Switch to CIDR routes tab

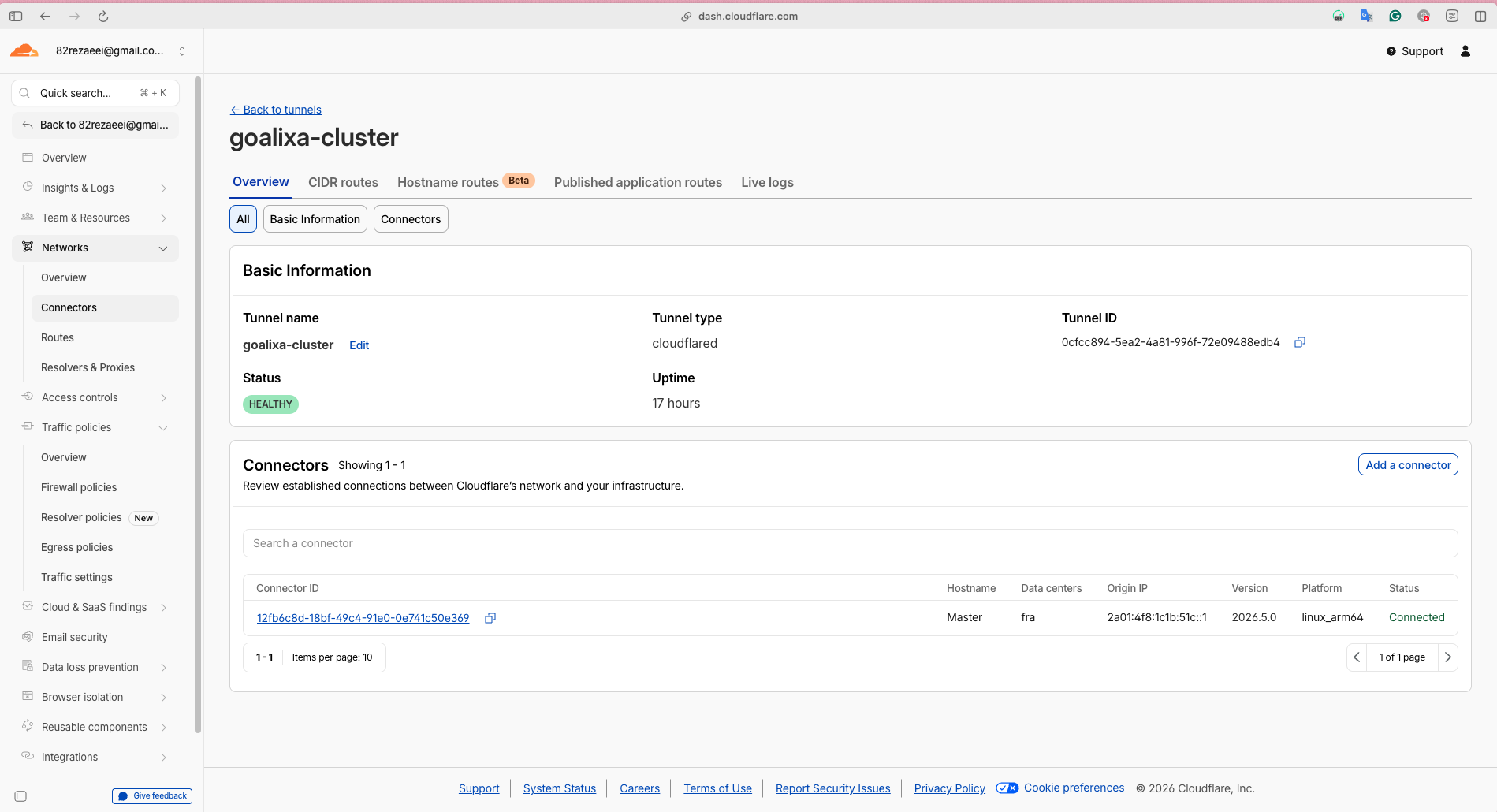pos(343,183)
